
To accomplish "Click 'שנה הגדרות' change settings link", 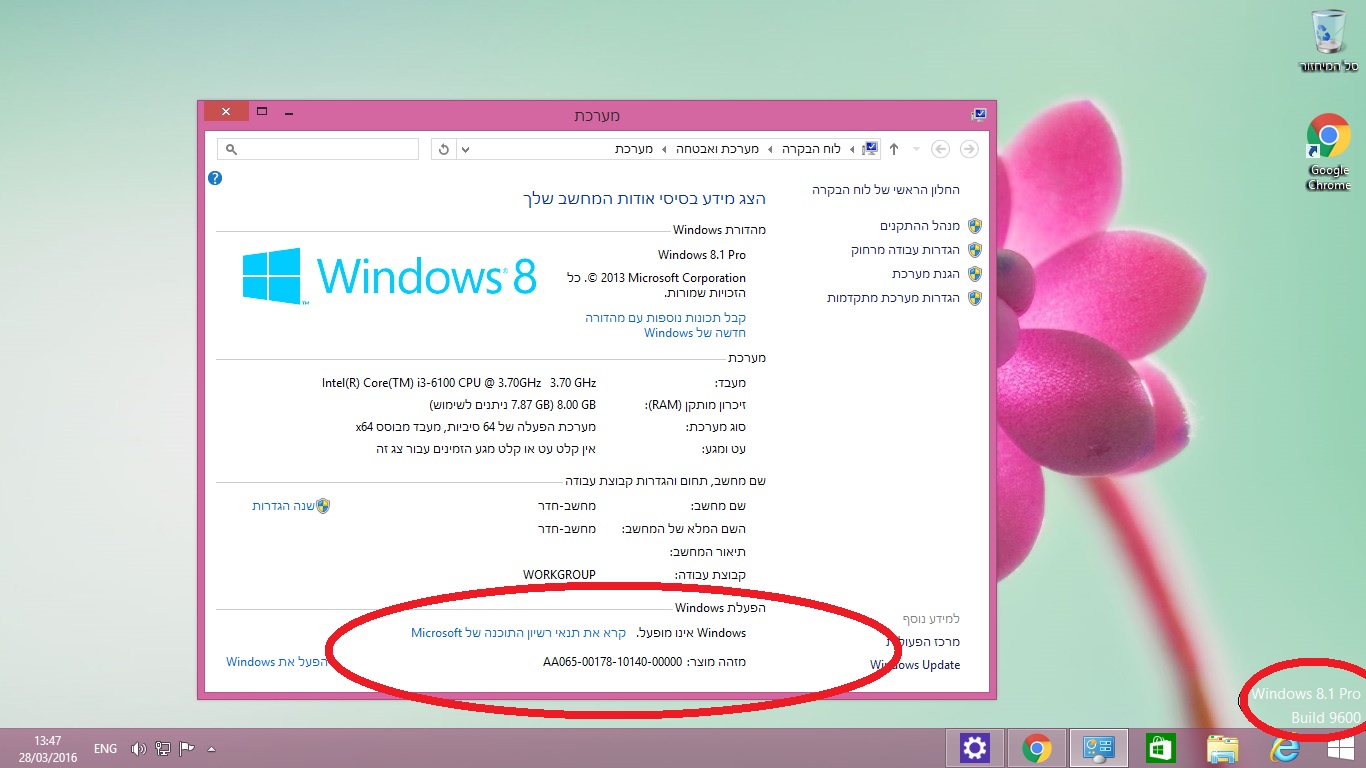I will coord(283,506).
